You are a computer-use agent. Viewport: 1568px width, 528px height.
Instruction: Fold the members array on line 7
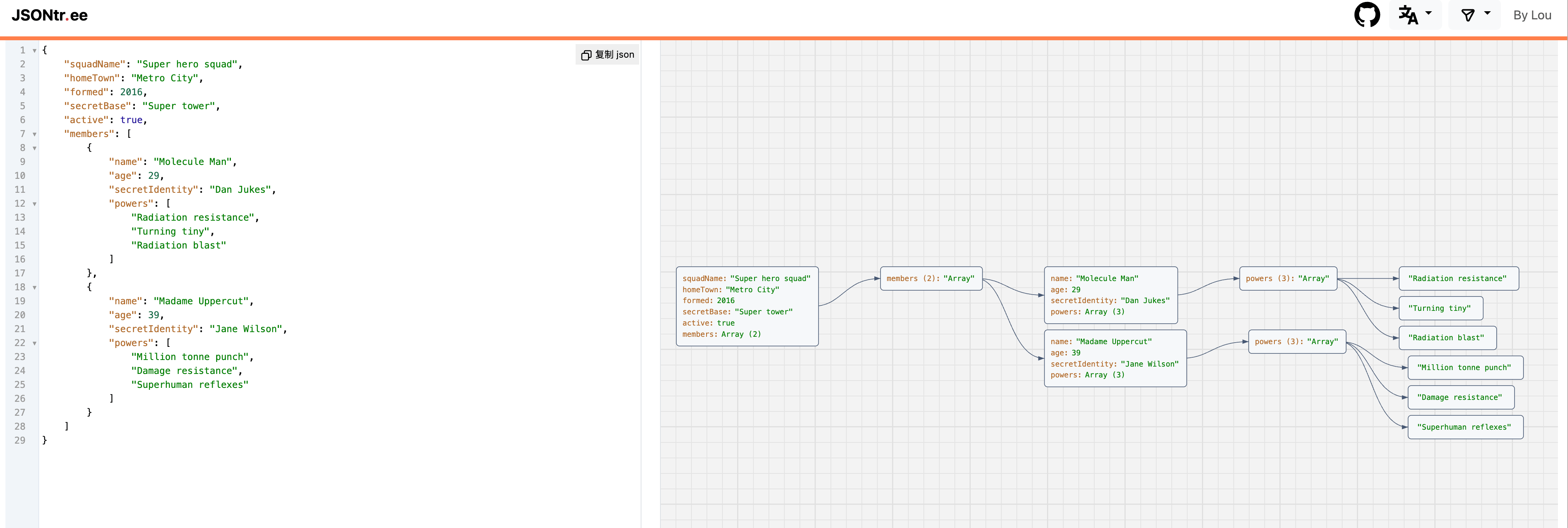tap(35, 134)
